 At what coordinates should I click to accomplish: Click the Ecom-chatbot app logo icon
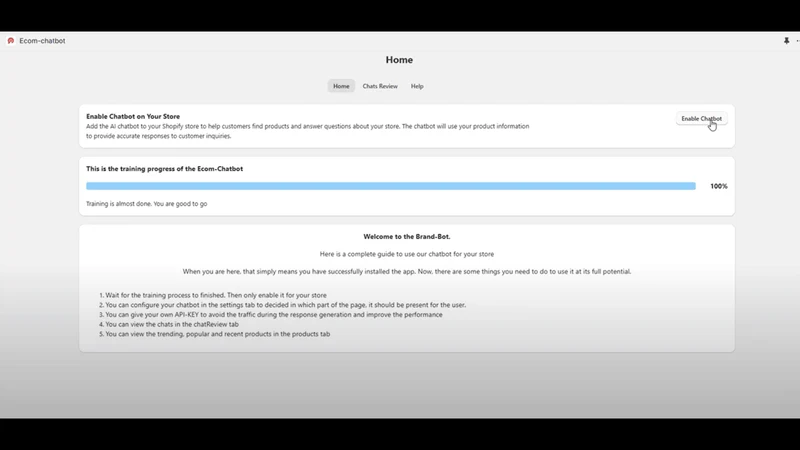[11, 41]
